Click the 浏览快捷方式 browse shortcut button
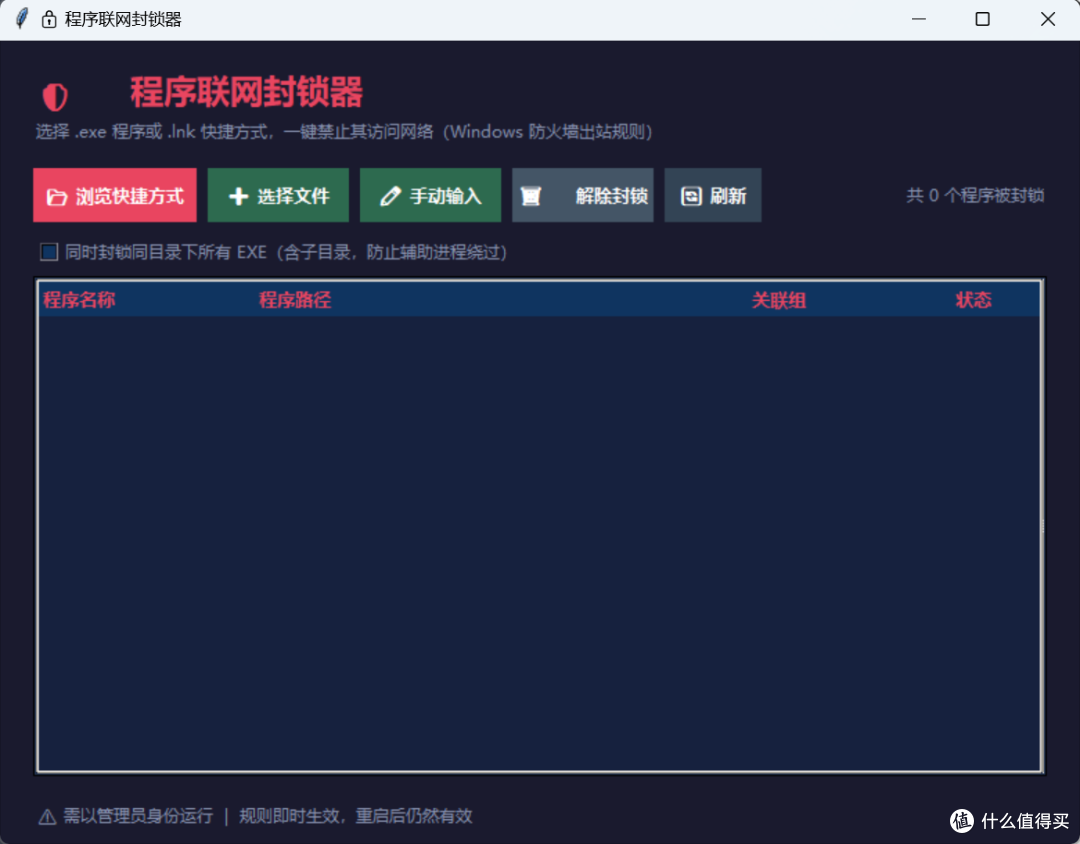 click(115, 196)
